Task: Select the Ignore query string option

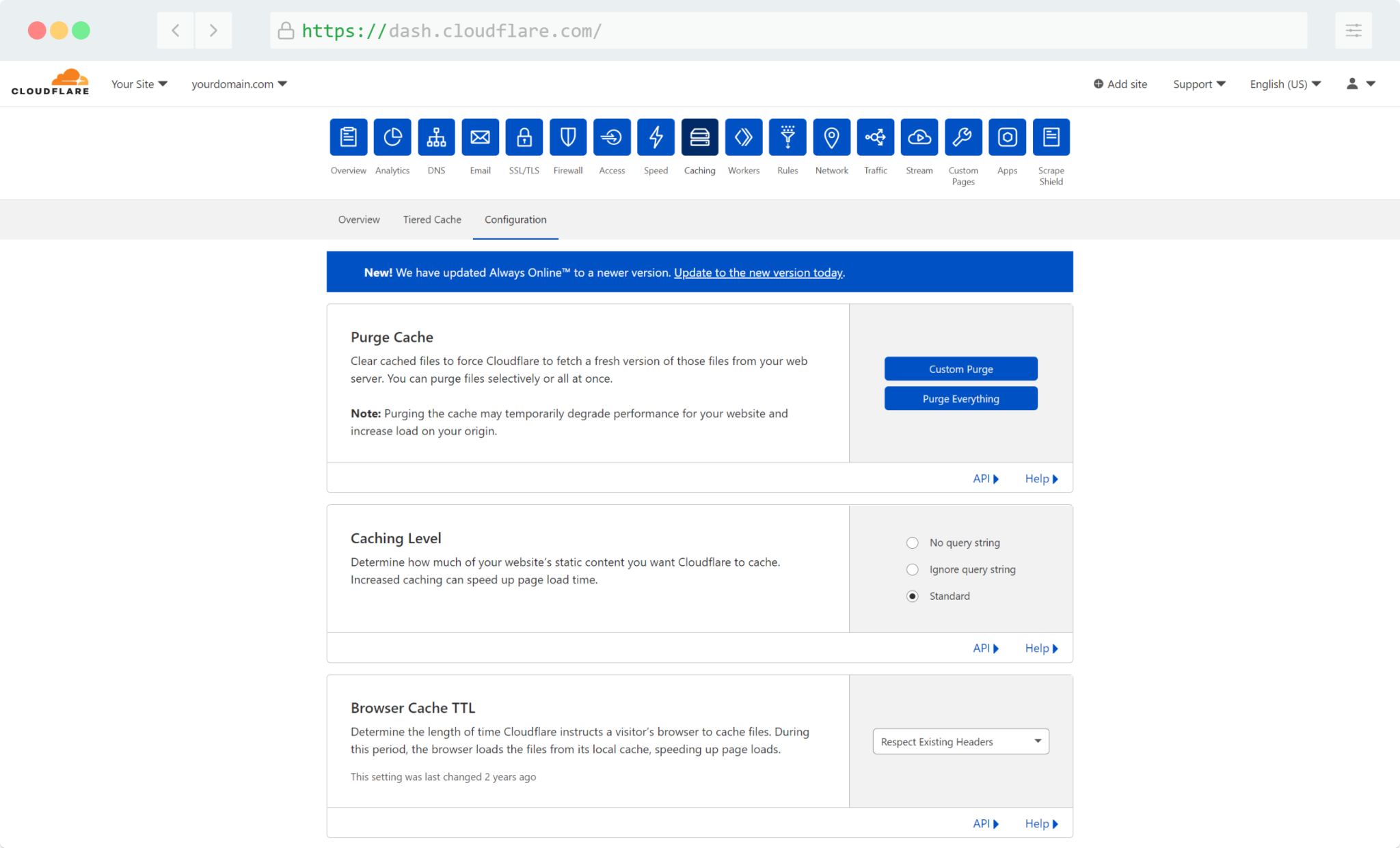Action: pos(912,569)
